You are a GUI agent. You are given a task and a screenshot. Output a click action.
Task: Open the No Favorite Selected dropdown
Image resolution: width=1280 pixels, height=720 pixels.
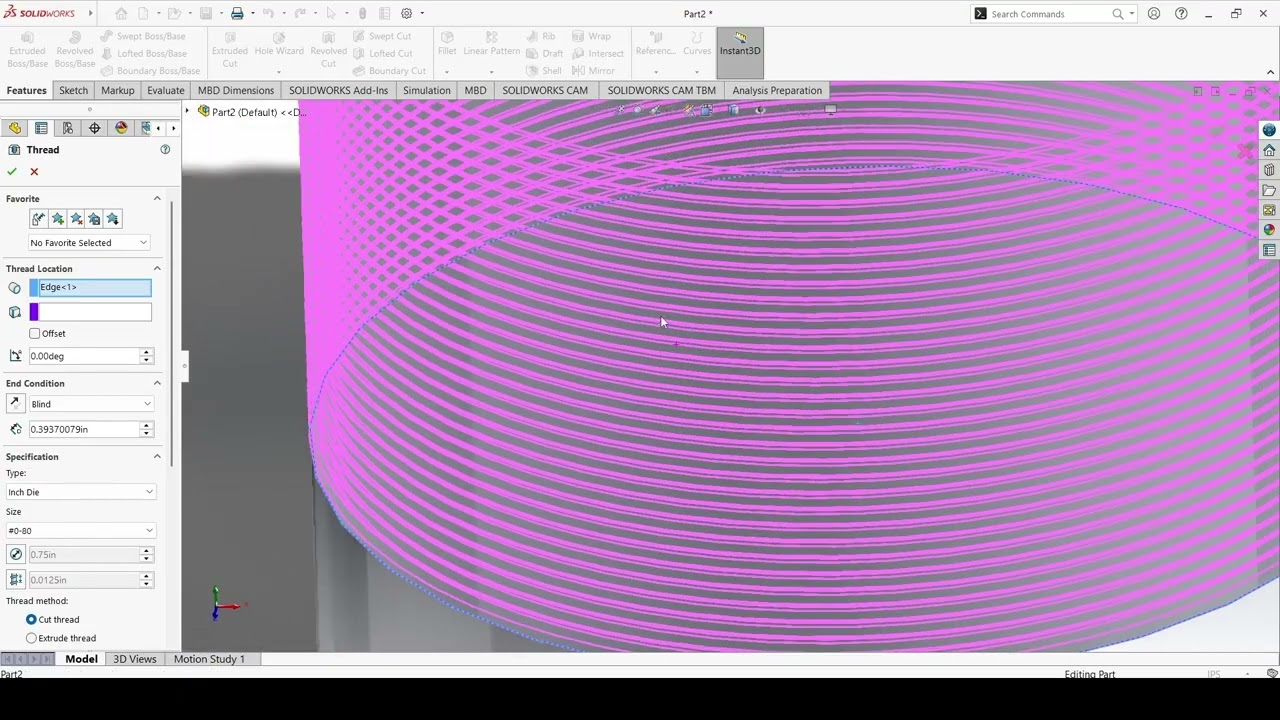[x=89, y=243]
